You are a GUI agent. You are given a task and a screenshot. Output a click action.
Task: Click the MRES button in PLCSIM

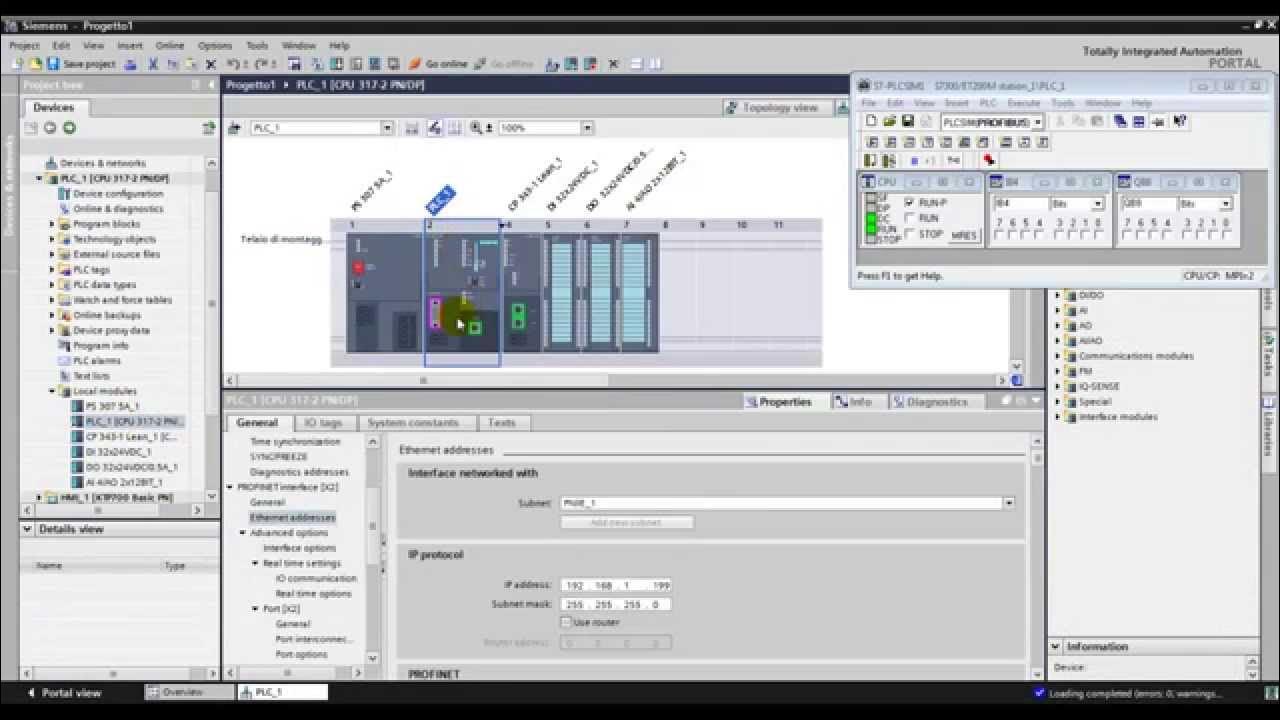point(964,235)
